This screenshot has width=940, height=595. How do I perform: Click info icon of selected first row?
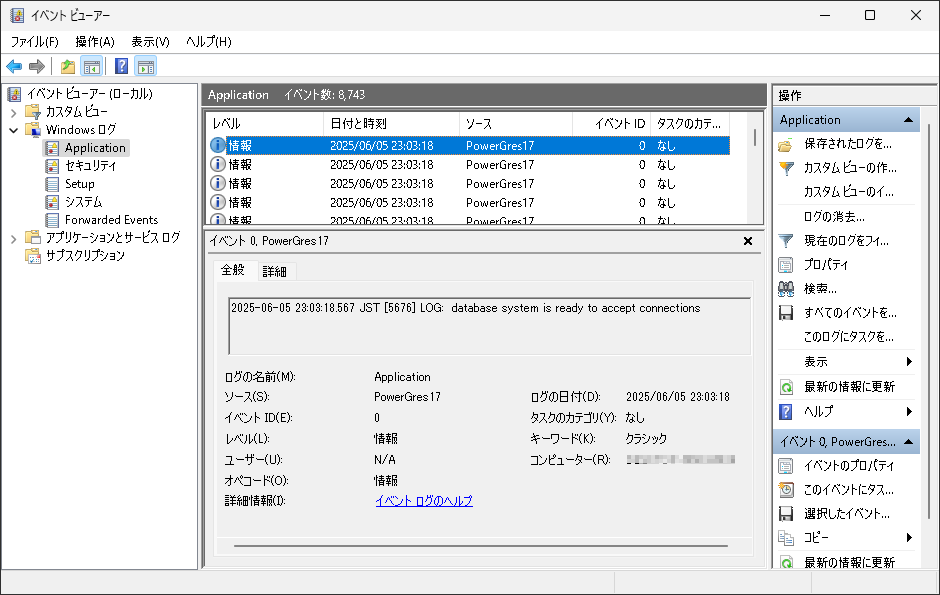coord(218,146)
